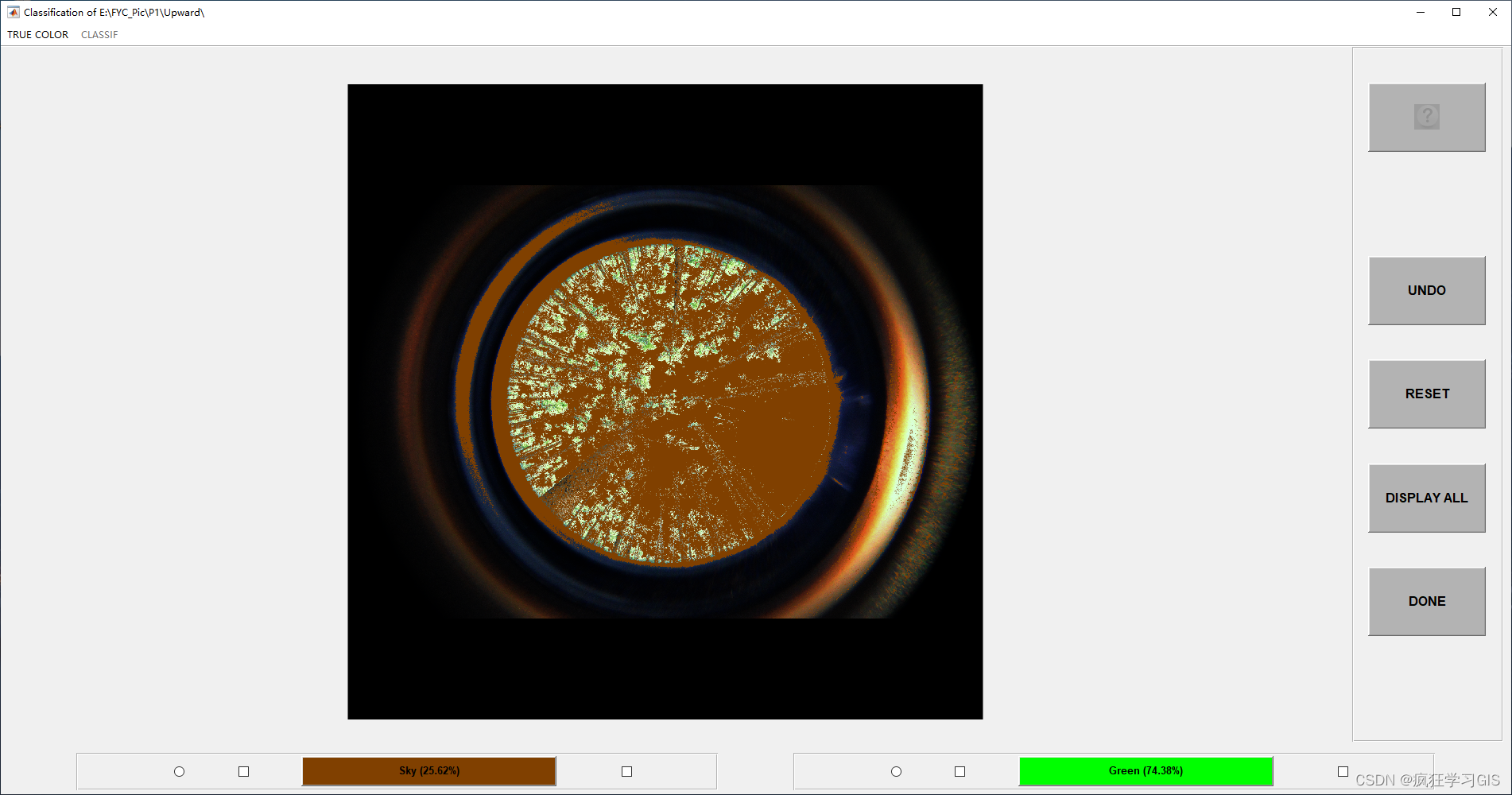1512x795 pixels.
Task: Select the radio button in the Sky panel
Action: click(x=179, y=771)
